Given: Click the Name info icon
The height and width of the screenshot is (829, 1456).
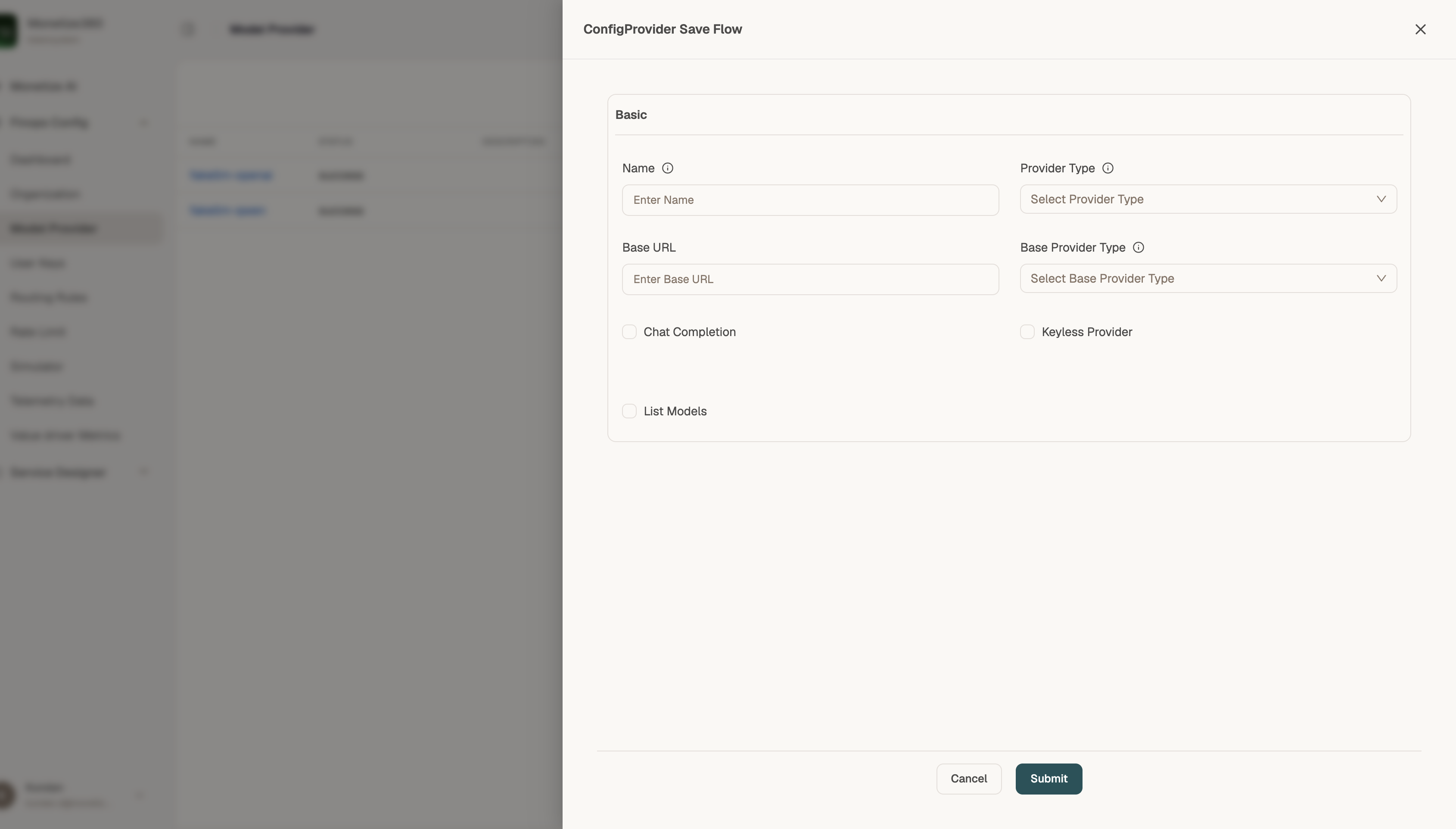Looking at the screenshot, I should tap(668, 168).
